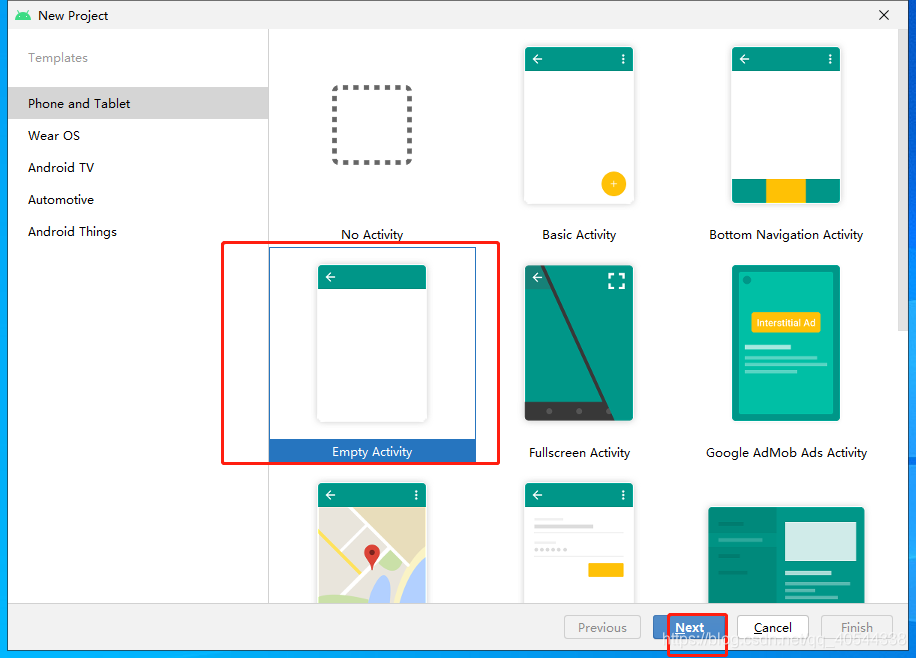
Task: Click the Previous button
Action: click(x=602, y=627)
